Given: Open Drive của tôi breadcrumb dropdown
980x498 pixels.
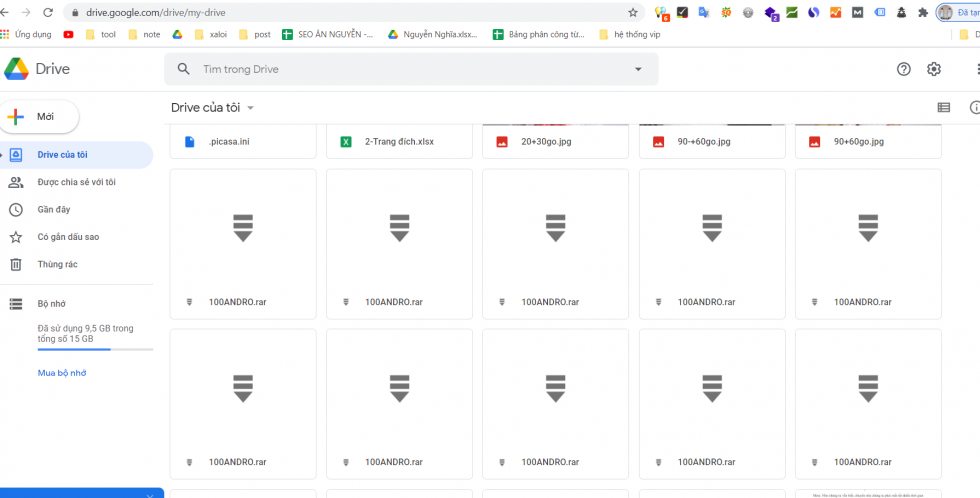Looking at the screenshot, I should 251,108.
